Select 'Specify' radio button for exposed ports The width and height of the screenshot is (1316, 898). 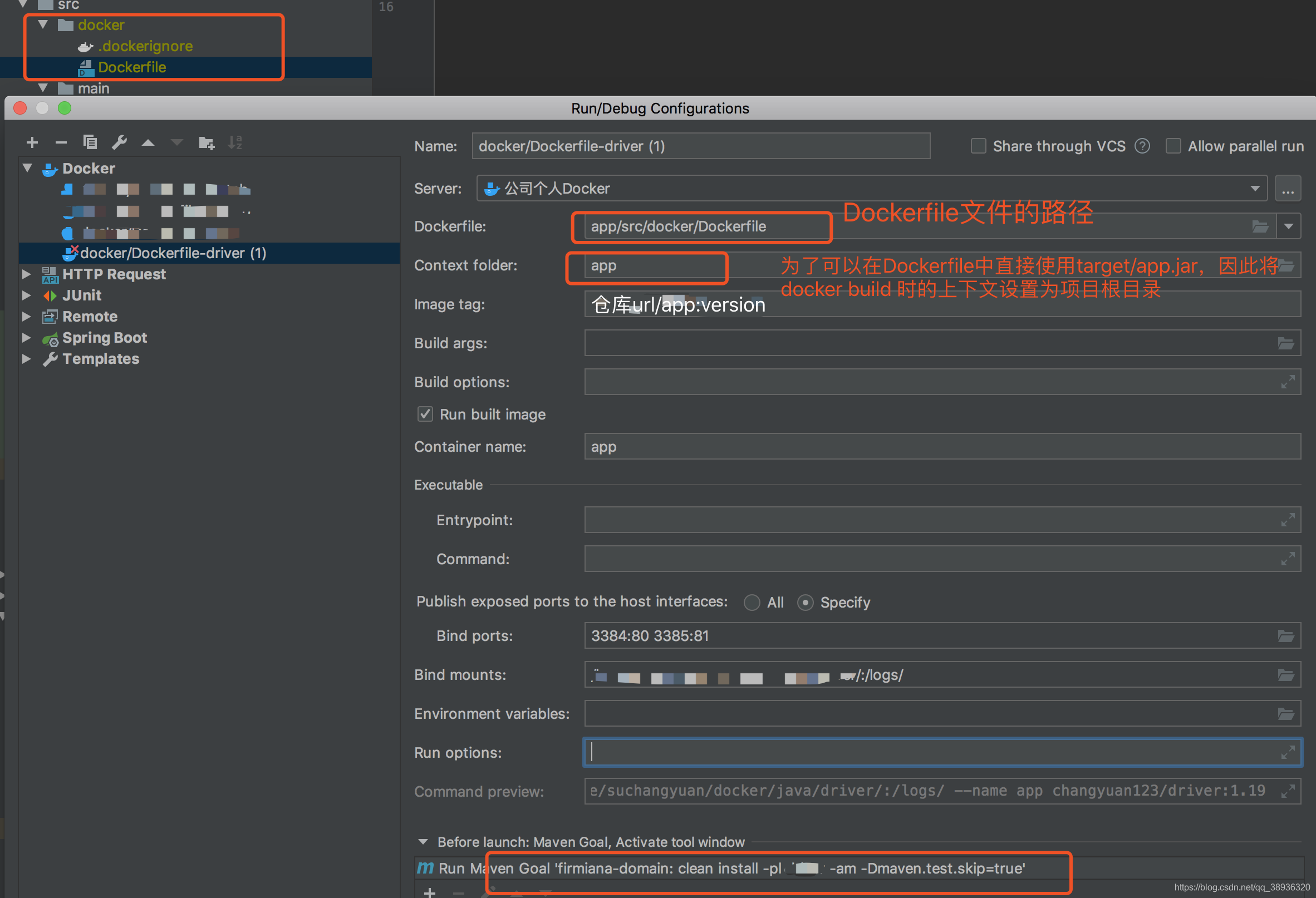pos(807,602)
